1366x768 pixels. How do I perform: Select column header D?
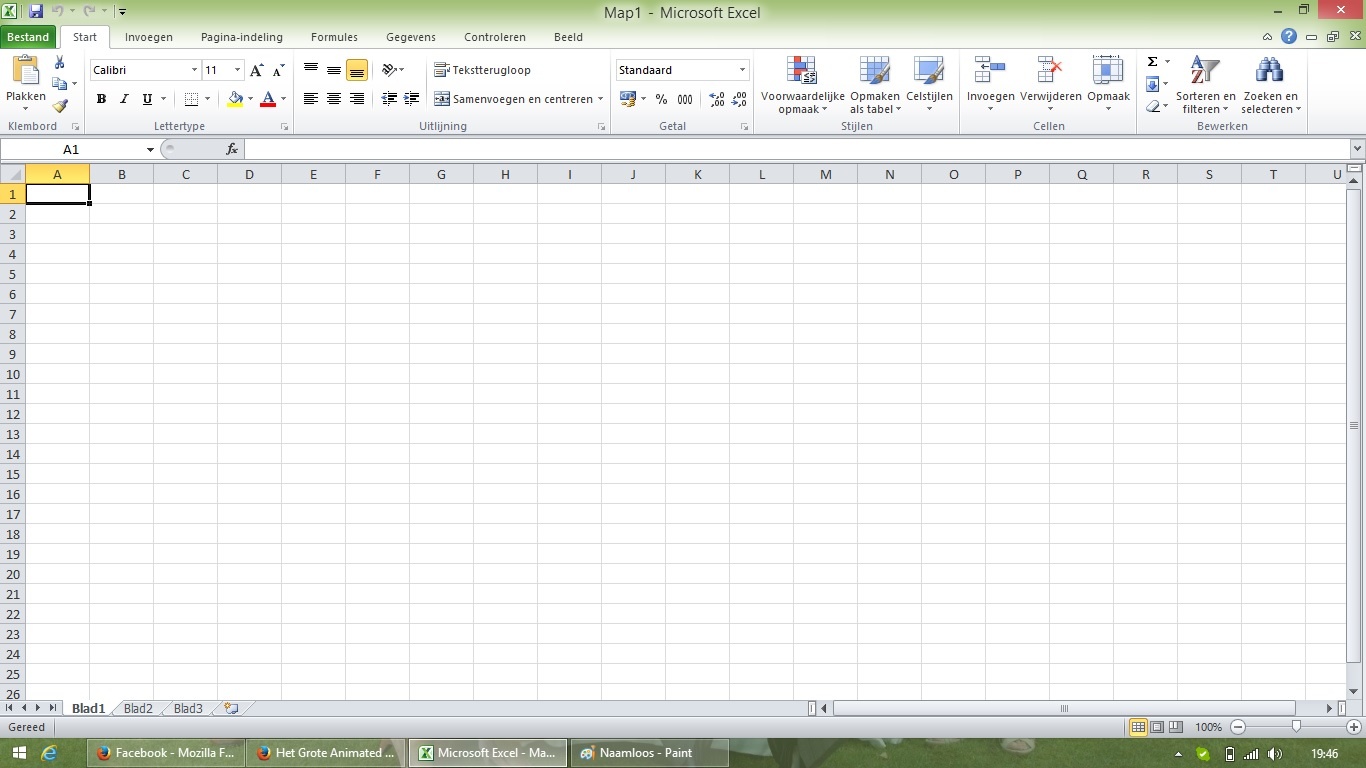point(249,174)
